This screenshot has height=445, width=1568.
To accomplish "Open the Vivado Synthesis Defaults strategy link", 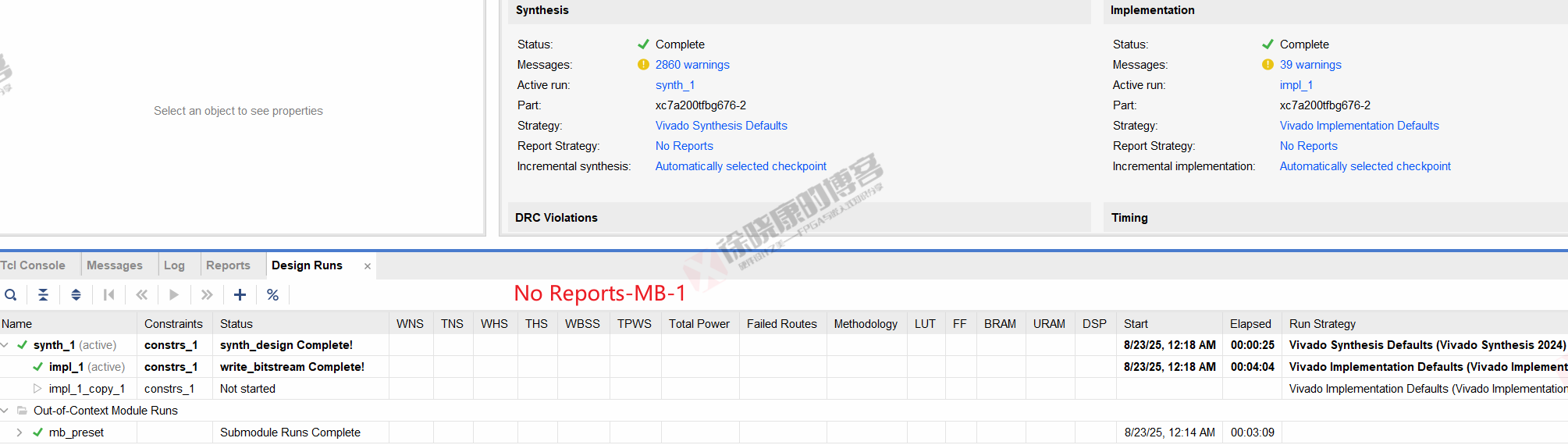I will 721,126.
